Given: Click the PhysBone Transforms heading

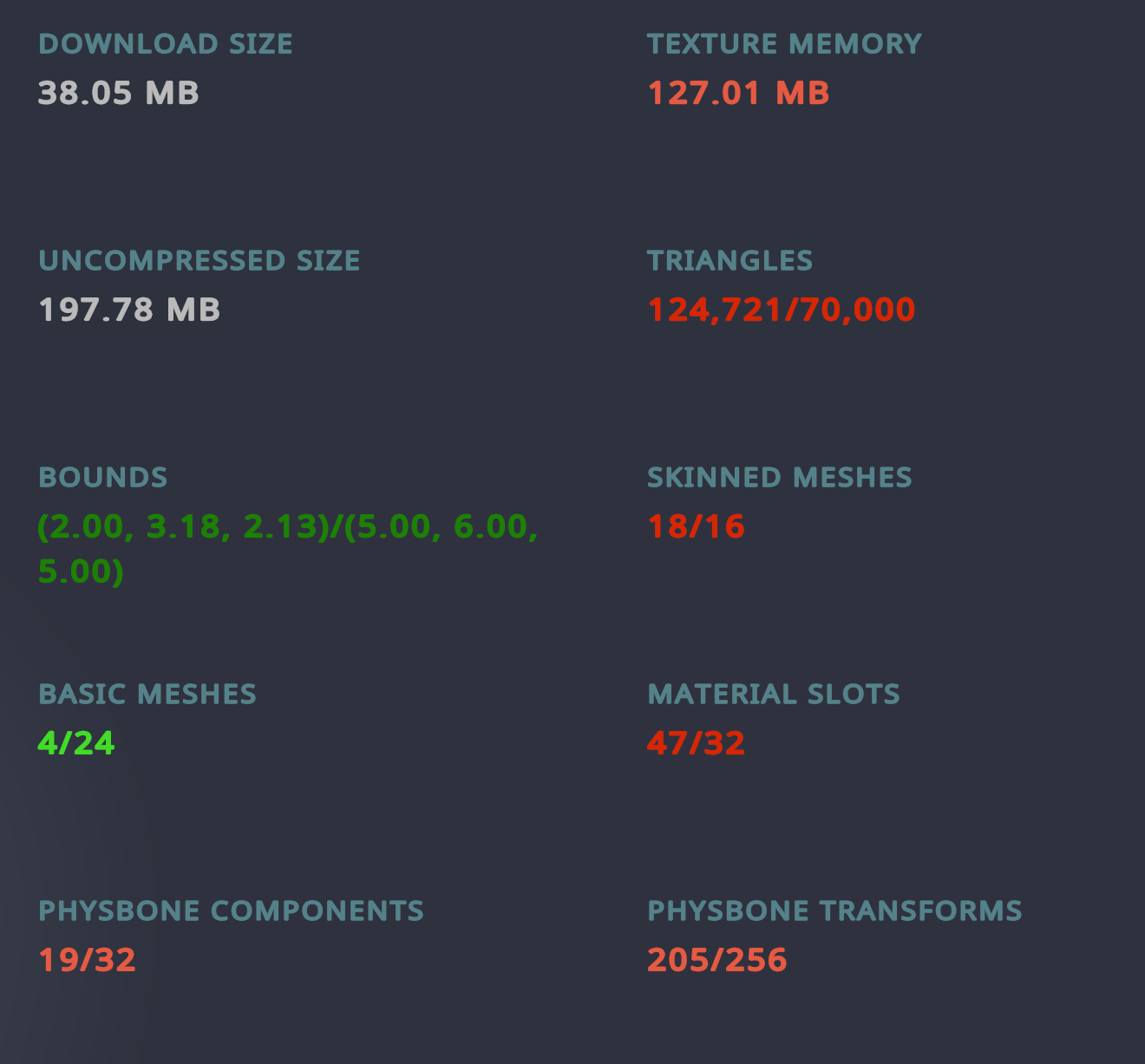Looking at the screenshot, I should pos(834,911).
